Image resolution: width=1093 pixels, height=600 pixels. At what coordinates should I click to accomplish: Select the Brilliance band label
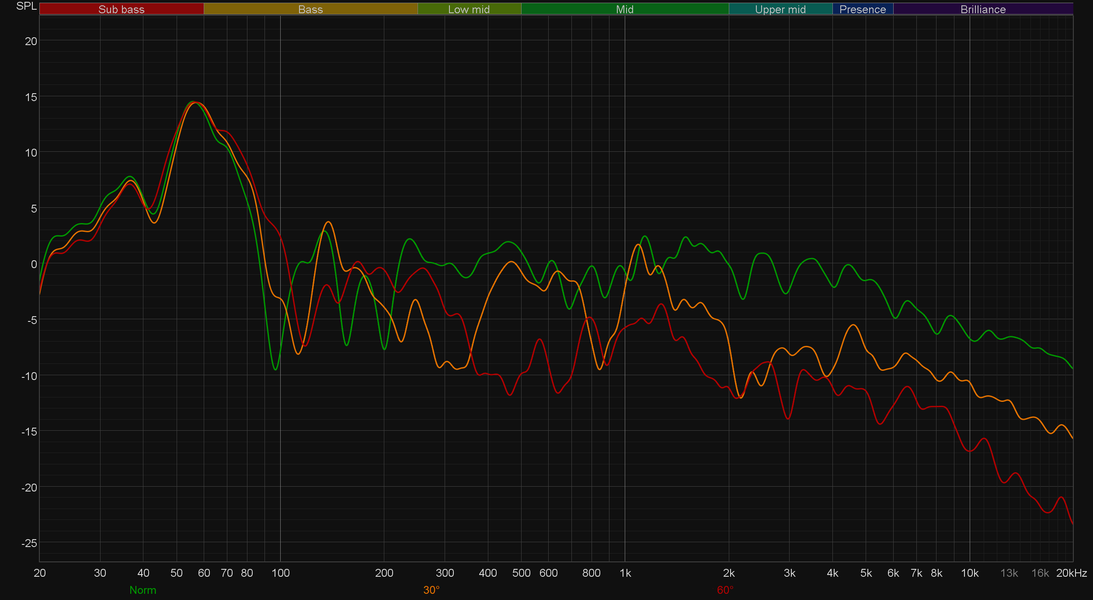coord(983,9)
